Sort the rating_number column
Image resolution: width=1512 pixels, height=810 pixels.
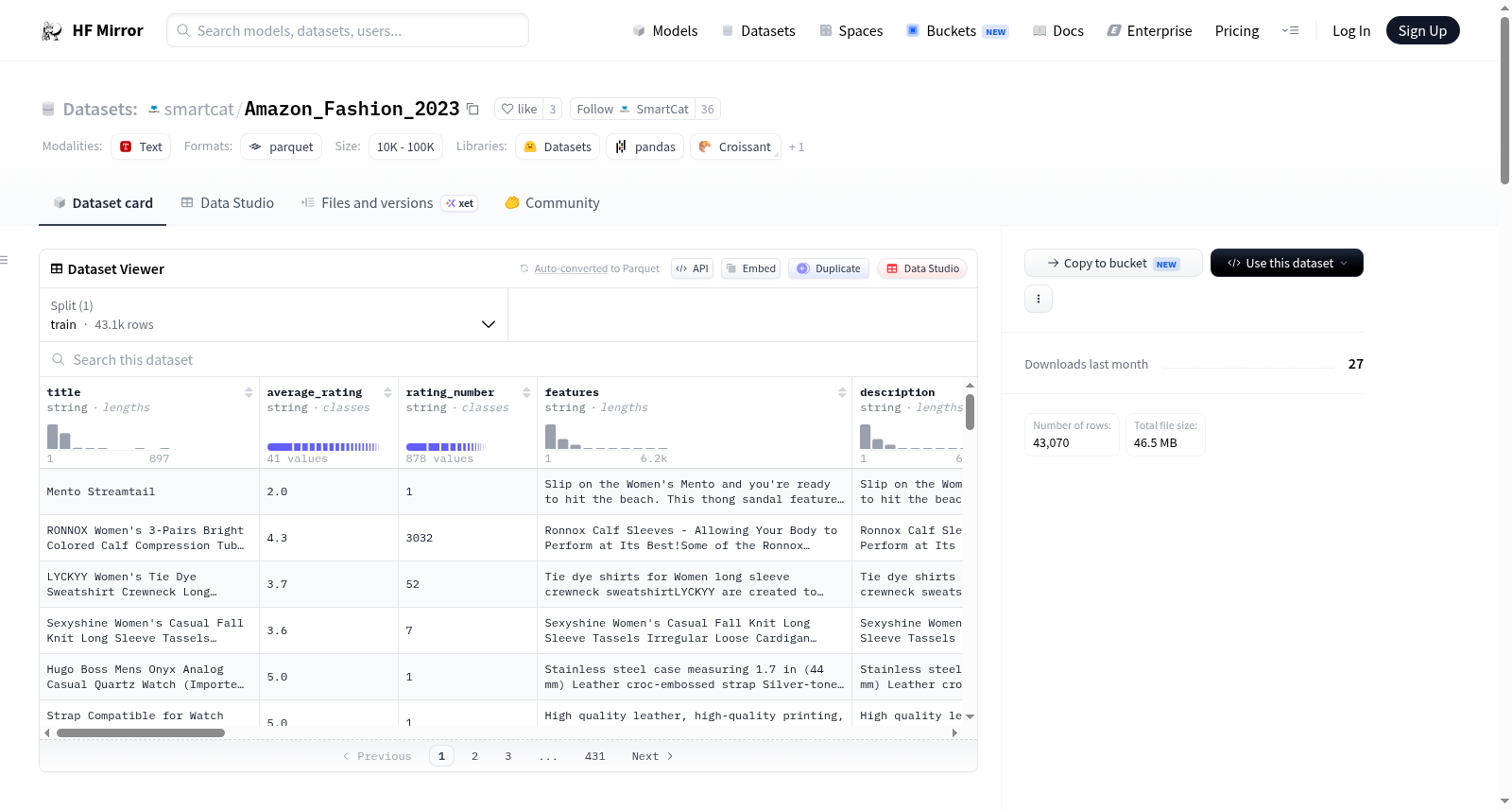526,392
